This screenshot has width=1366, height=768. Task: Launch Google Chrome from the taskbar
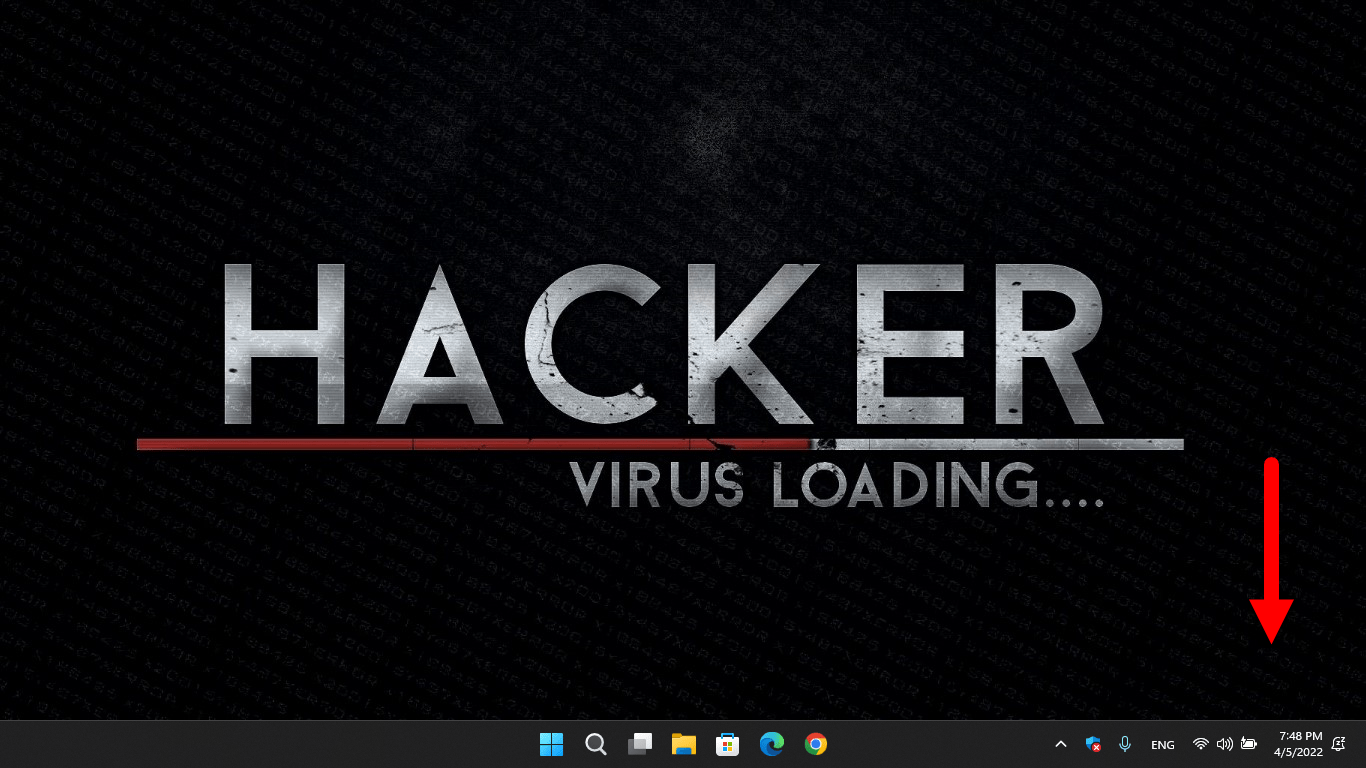pos(816,744)
